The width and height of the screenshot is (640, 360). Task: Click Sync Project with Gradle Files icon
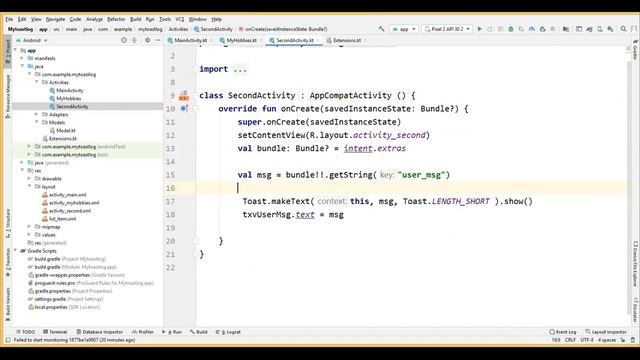[589, 29]
